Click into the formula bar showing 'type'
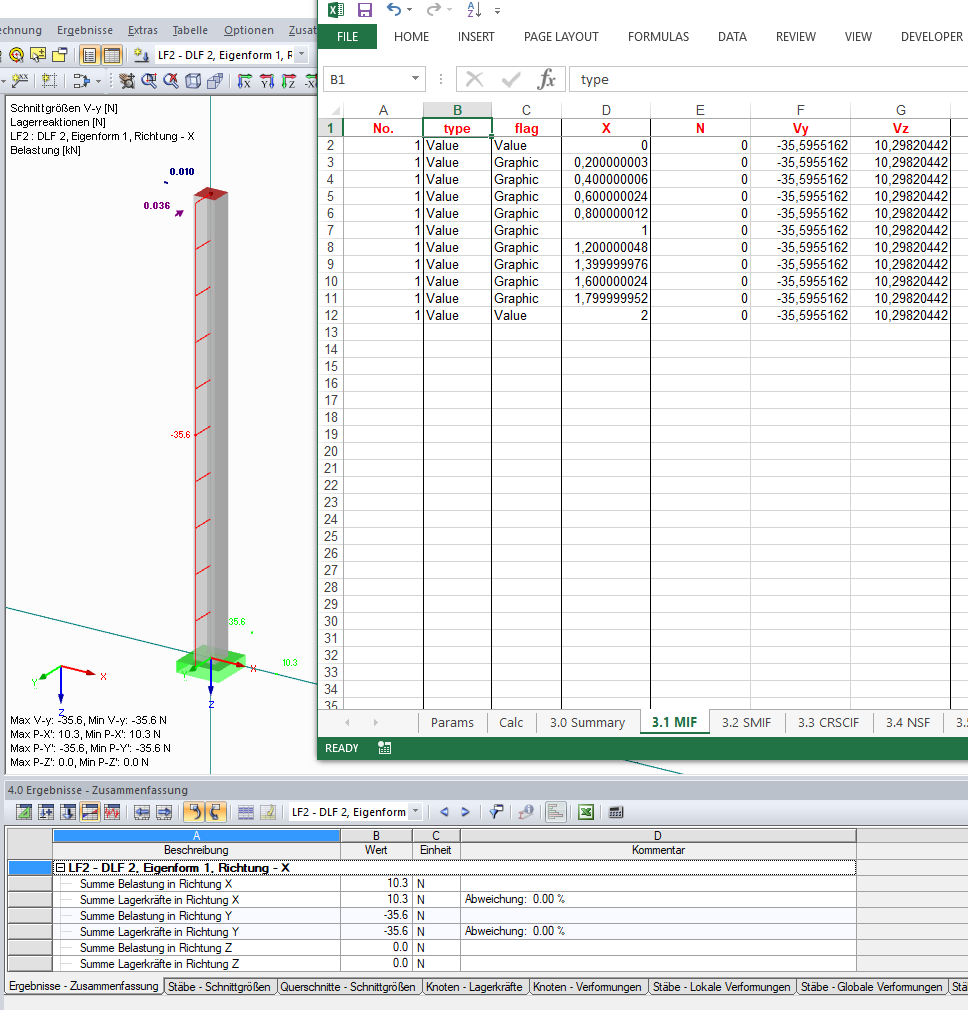Image resolution: width=968 pixels, height=1010 pixels. click(768, 79)
